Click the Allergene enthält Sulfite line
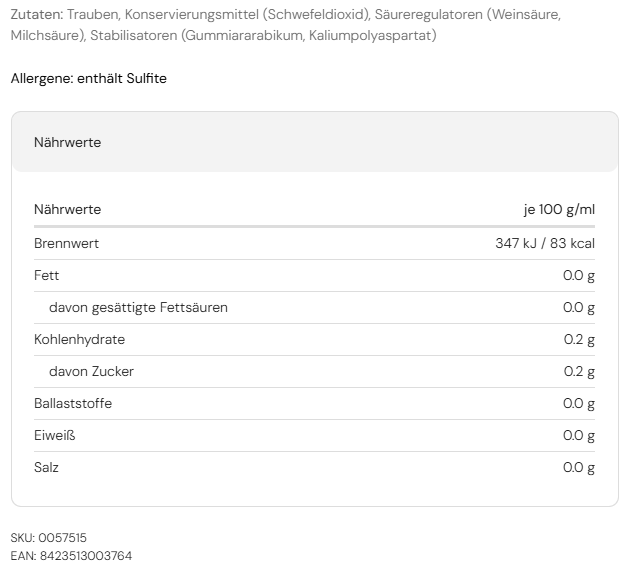 click(x=89, y=78)
